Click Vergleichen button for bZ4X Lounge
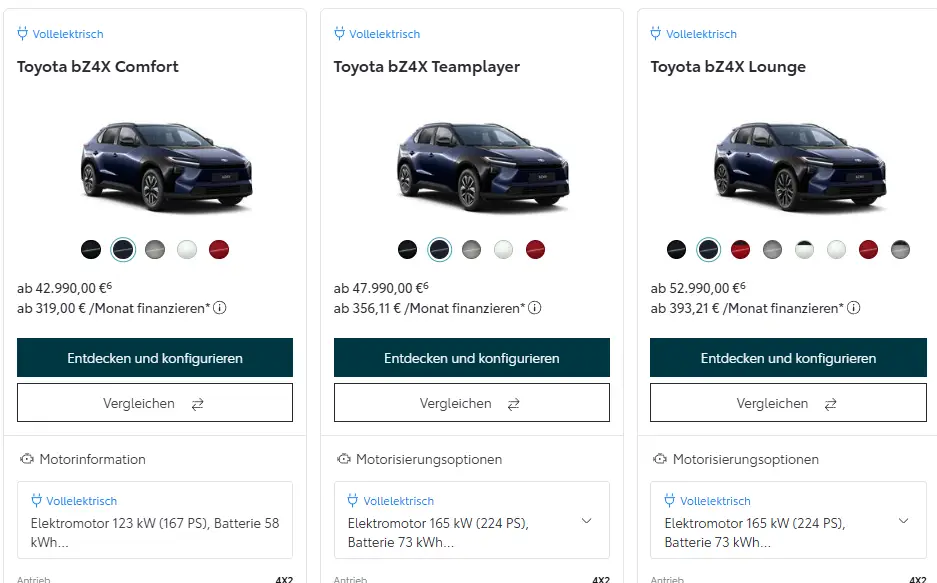This screenshot has width=937, height=583. (787, 403)
